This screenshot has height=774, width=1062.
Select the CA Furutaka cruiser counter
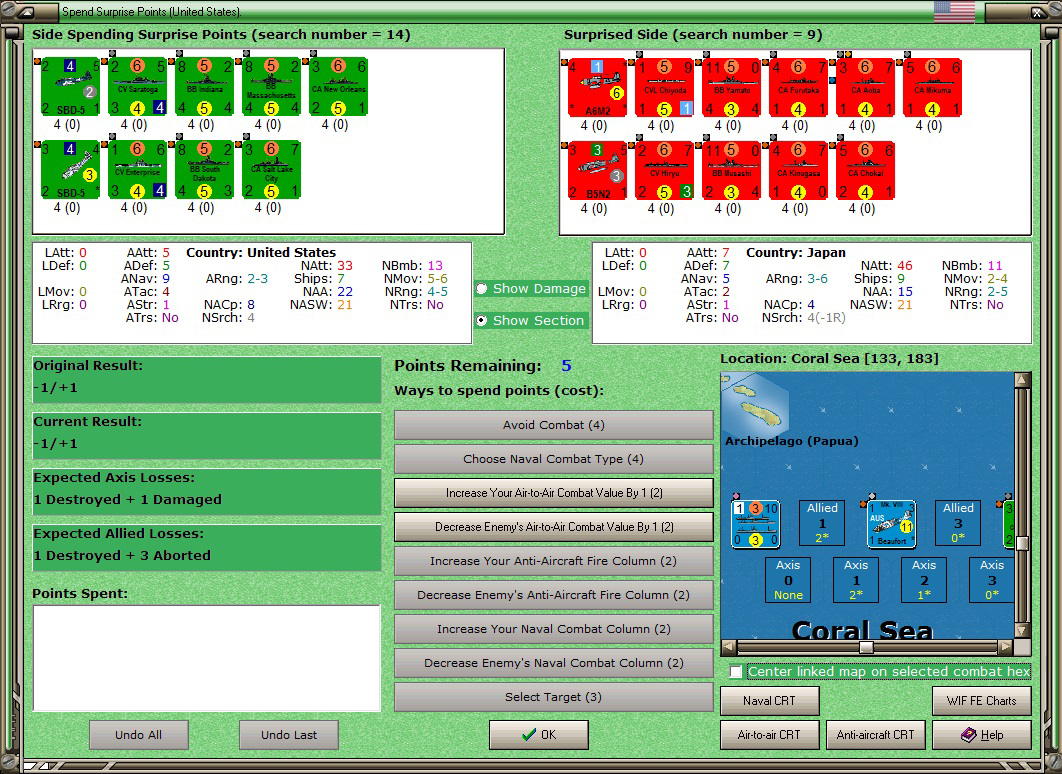pos(799,87)
